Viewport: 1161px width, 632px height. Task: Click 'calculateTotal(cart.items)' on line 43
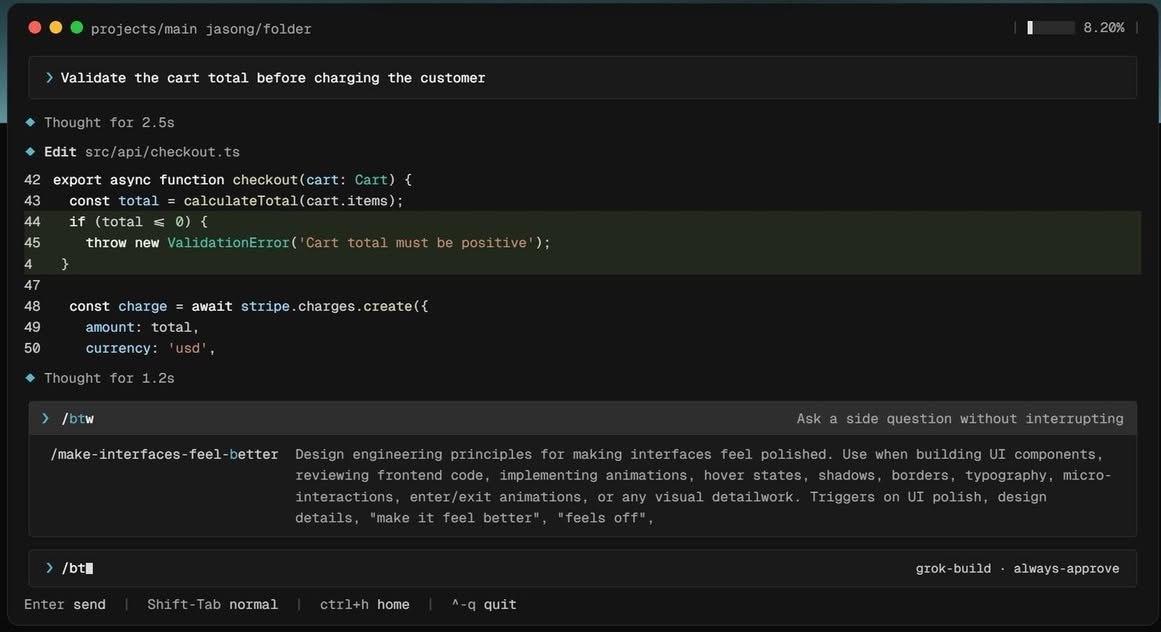click(x=290, y=201)
